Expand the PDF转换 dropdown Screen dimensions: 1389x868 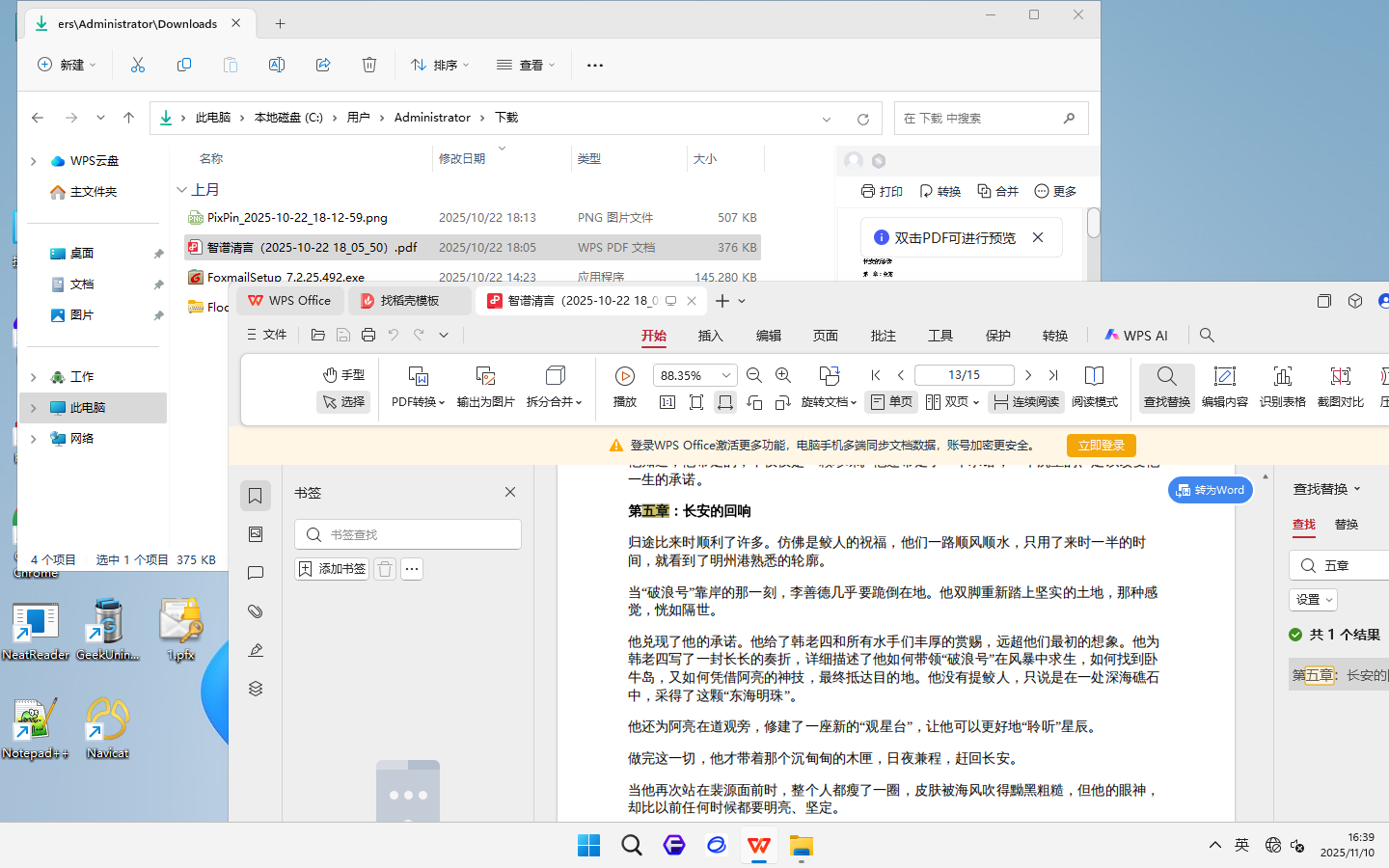[418, 401]
